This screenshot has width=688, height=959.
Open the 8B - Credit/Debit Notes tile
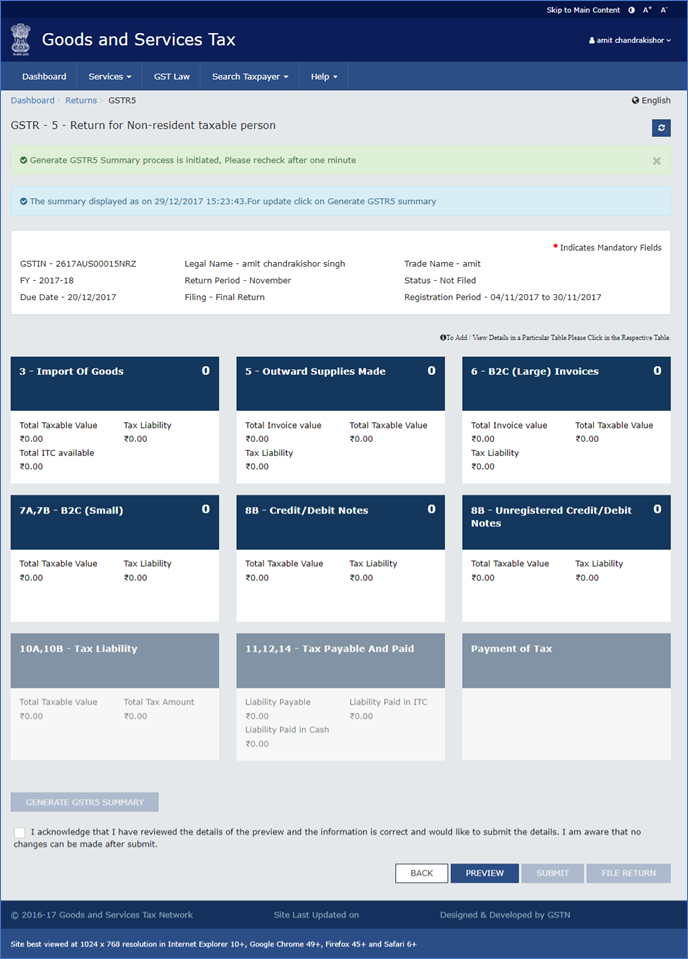340,558
